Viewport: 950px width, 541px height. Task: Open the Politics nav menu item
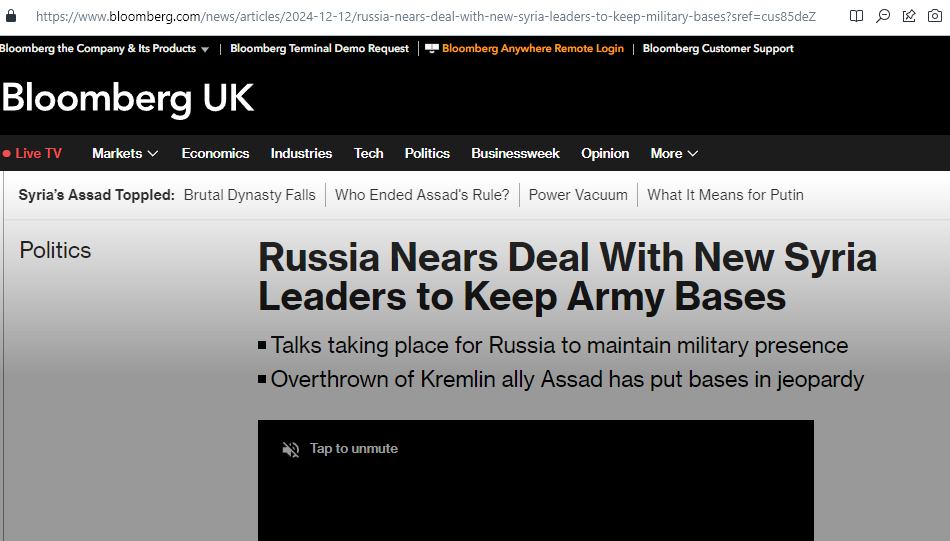click(x=427, y=153)
